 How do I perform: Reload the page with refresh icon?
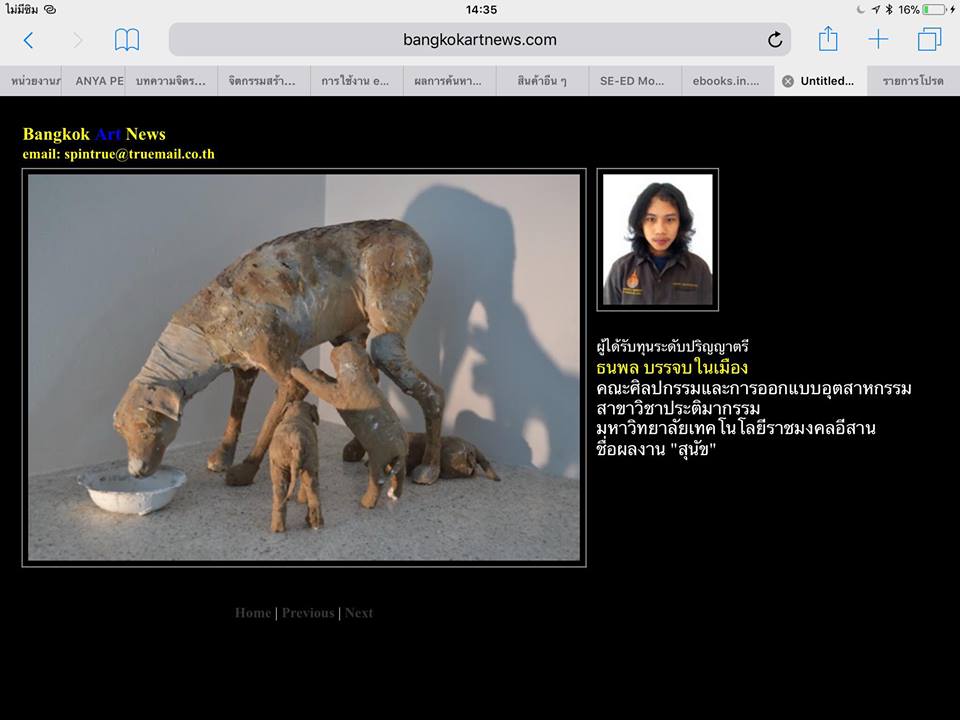[775, 40]
